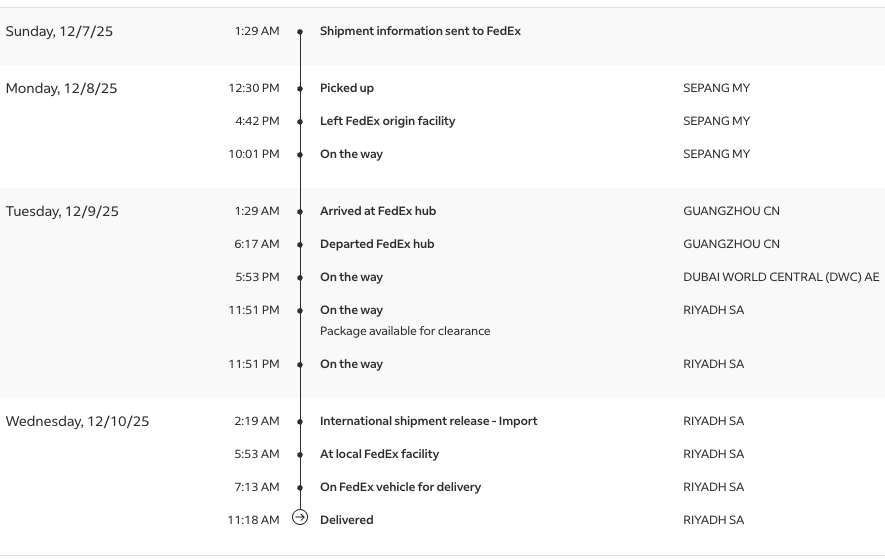Image resolution: width=885 pixels, height=559 pixels.
Task: Select the Wednesday, 12/10/25 date header
Action: (x=77, y=421)
